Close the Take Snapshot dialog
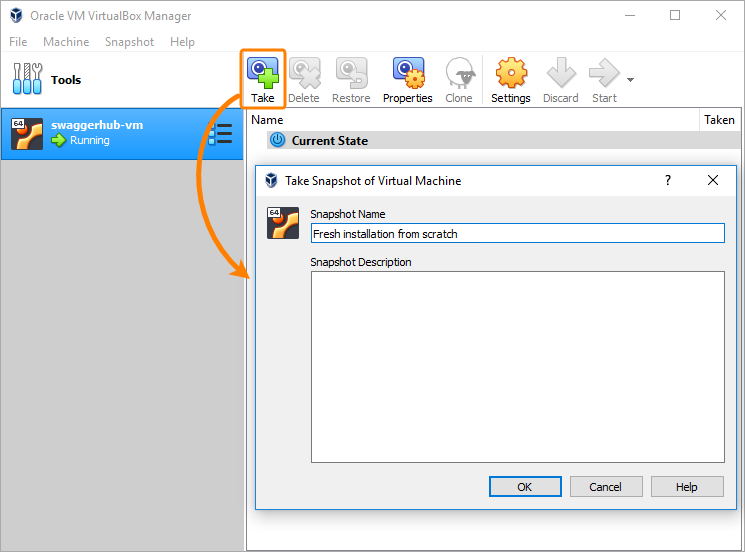The height and width of the screenshot is (552, 745). [x=713, y=180]
